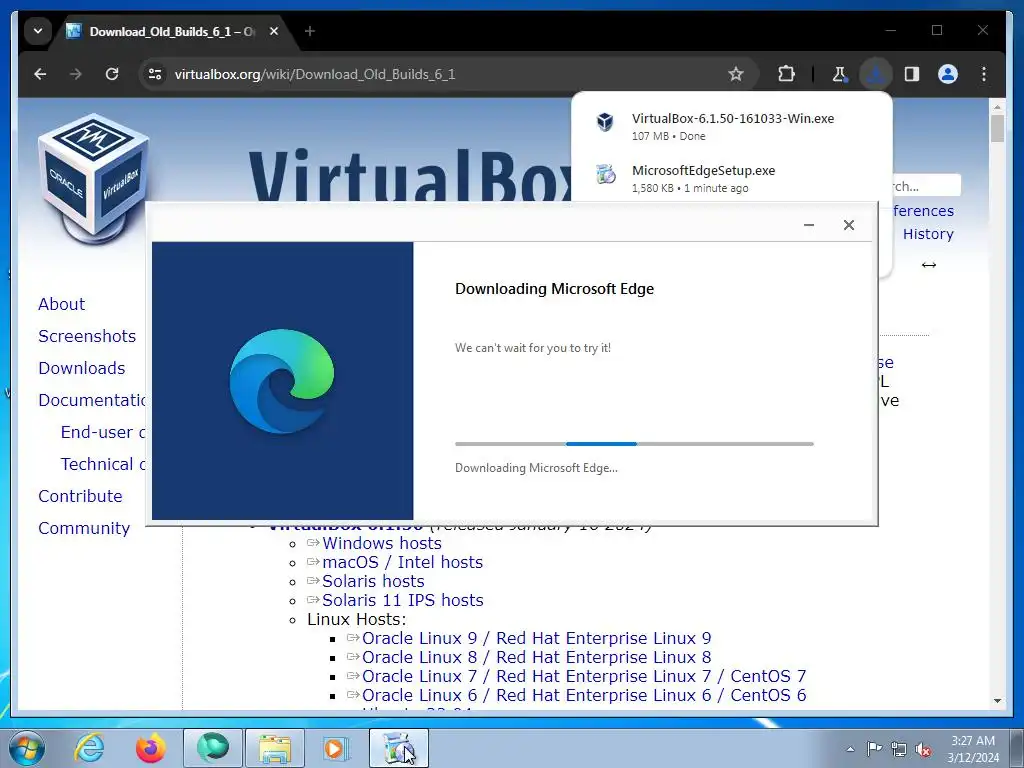Click the VirtualBox installer file icon

(605, 122)
